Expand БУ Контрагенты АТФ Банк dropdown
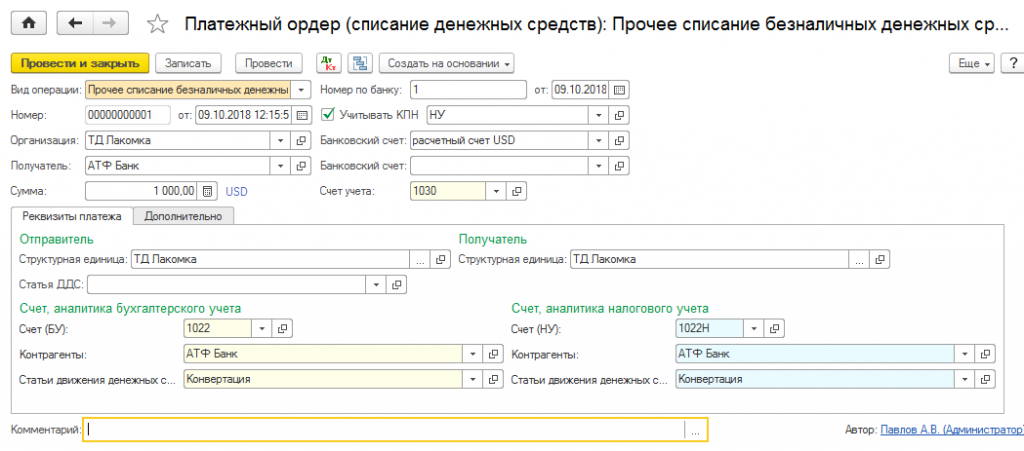The image size is (1024, 451). (x=473, y=354)
